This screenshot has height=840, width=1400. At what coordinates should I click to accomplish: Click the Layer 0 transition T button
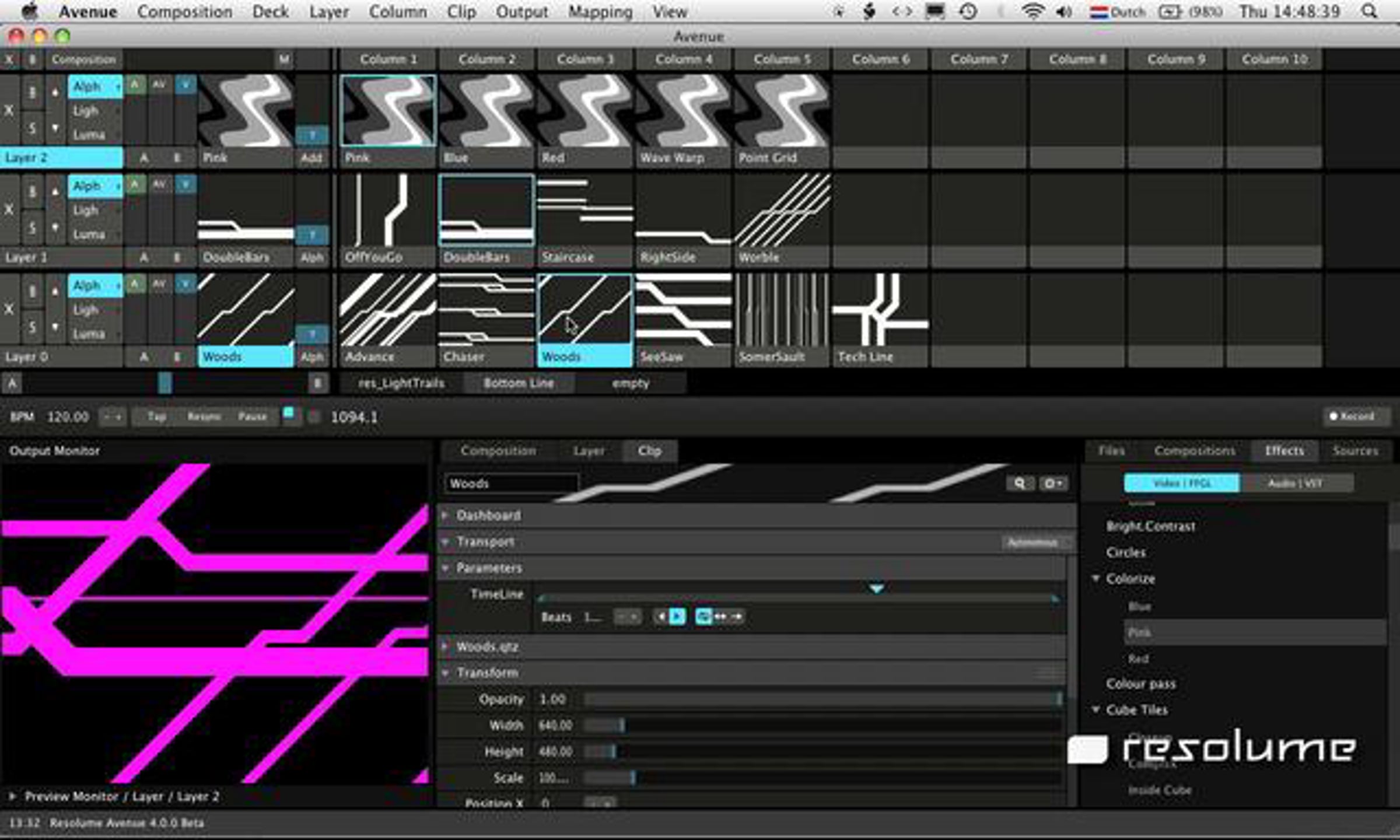coord(312,334)
